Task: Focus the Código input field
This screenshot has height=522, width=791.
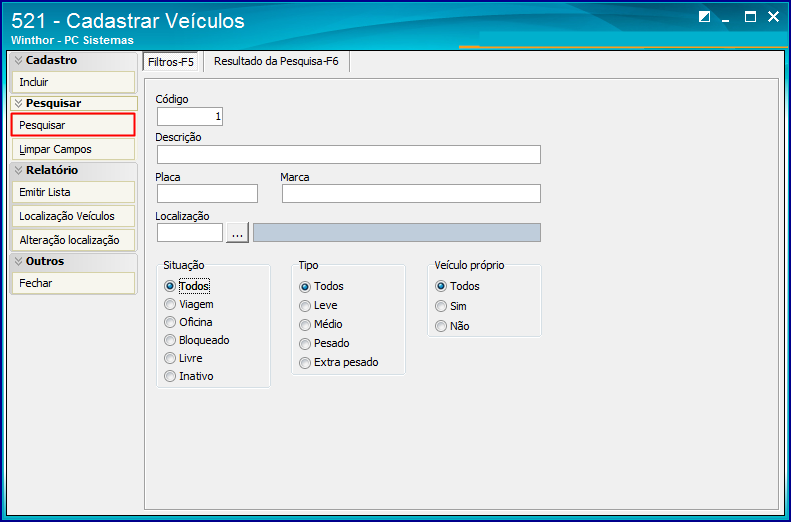Action: point(190,117)
